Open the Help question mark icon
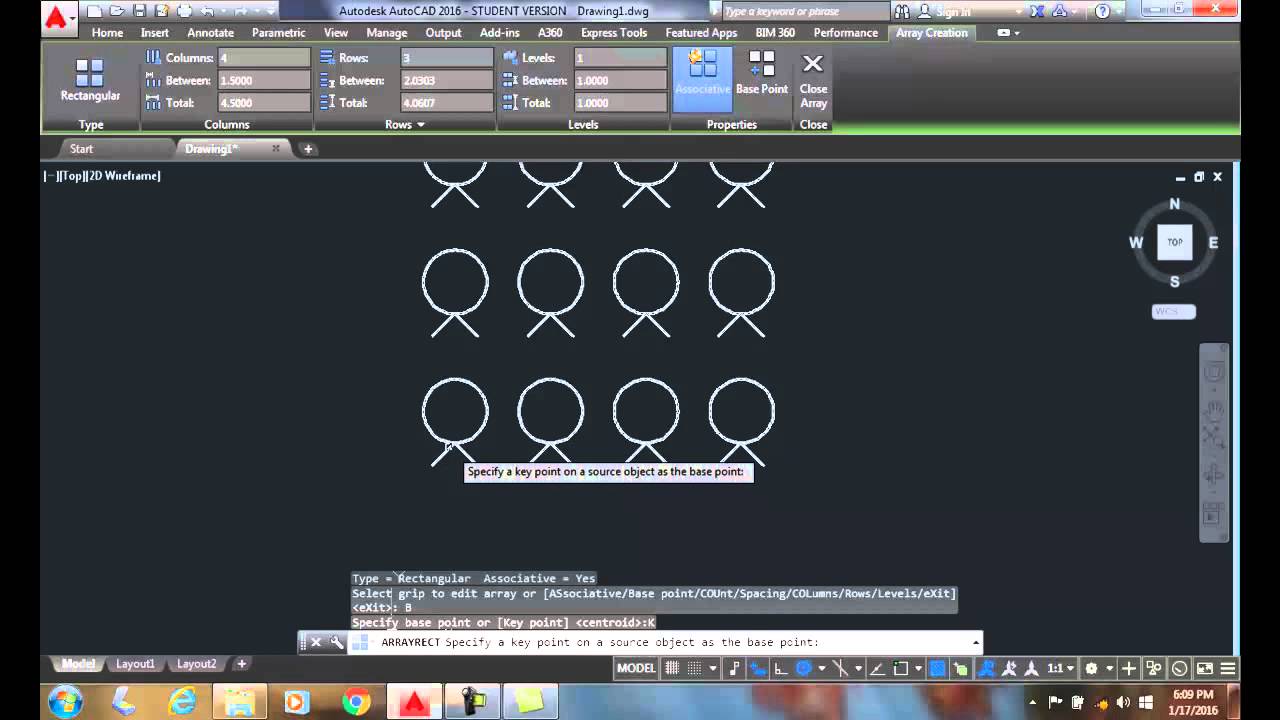 pos(1103,11)
